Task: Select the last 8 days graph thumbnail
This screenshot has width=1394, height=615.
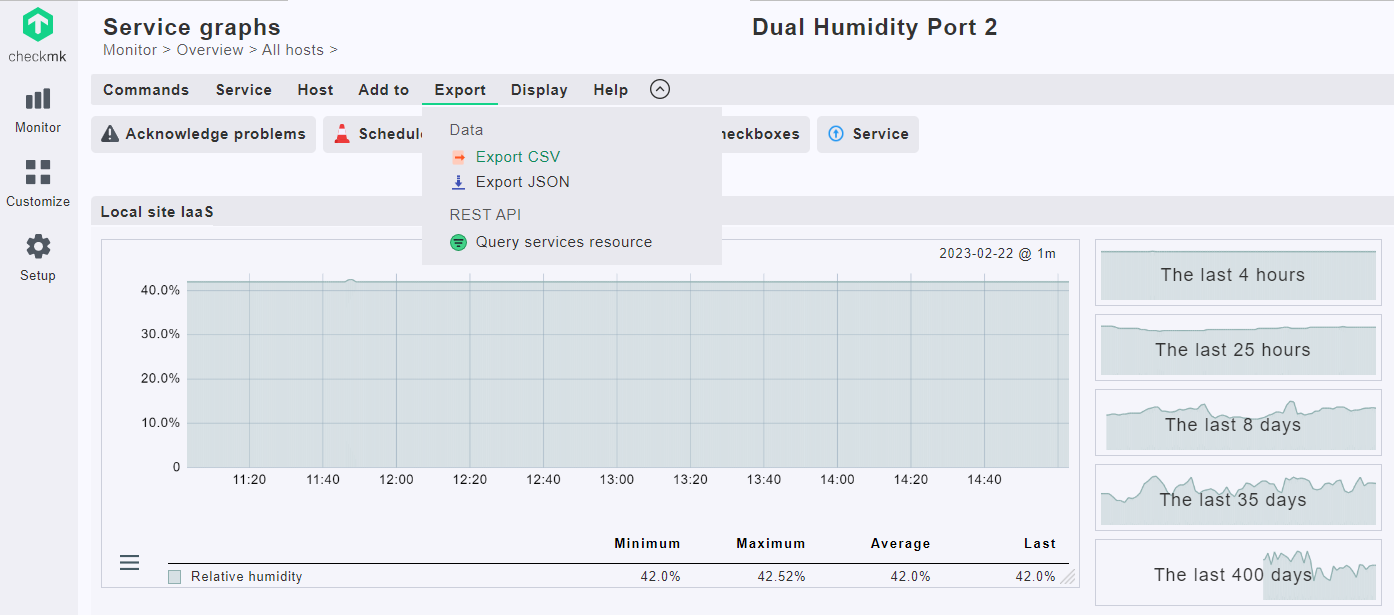Action: pos(1238,425)
